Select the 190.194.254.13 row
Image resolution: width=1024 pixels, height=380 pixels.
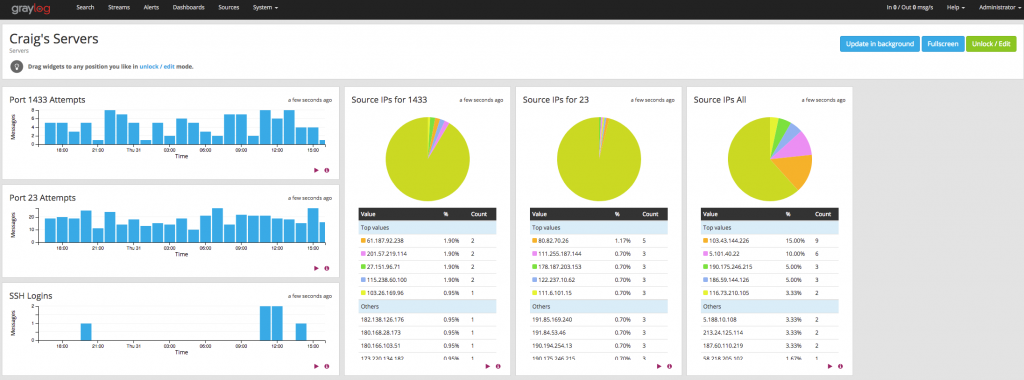point(599,346)
